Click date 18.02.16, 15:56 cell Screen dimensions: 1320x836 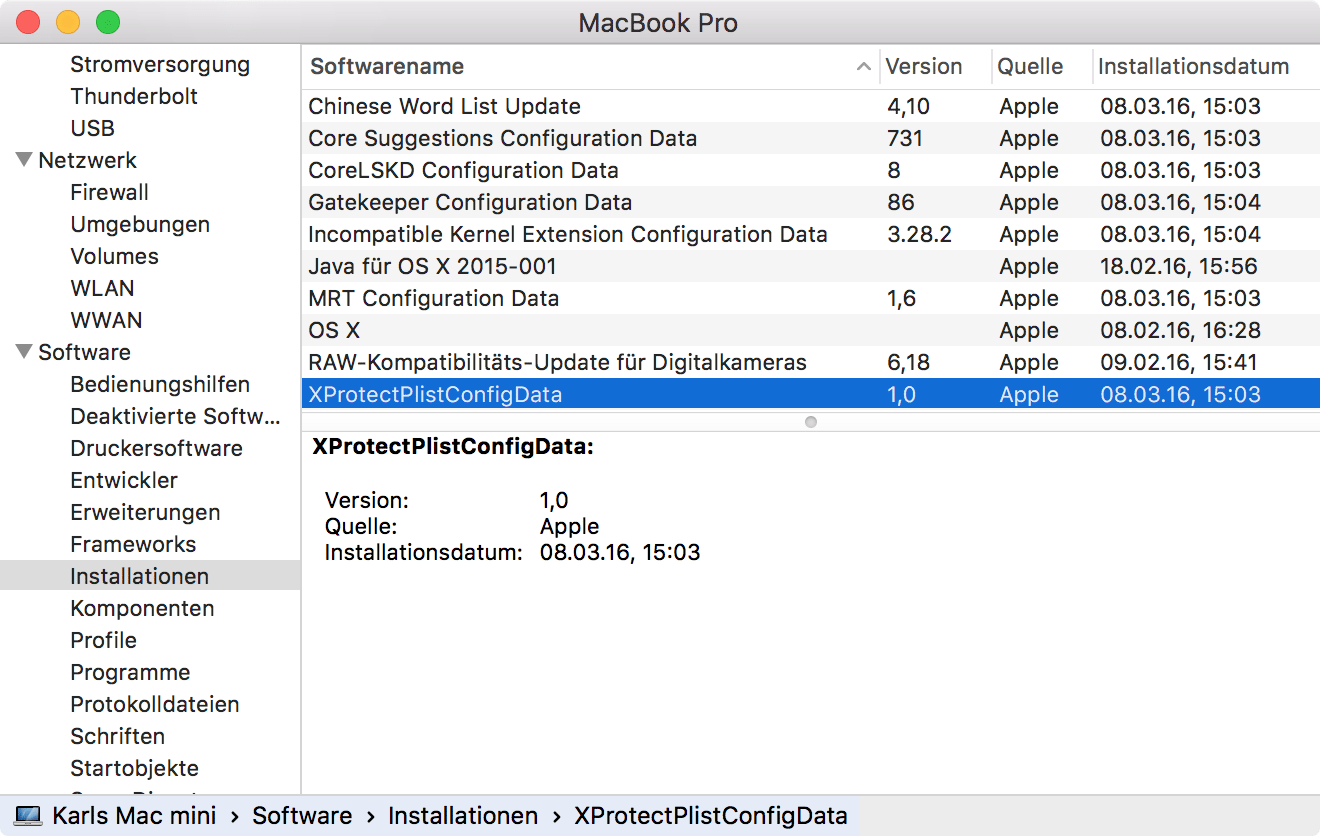pyautogui.click(x=1179, y=266)
